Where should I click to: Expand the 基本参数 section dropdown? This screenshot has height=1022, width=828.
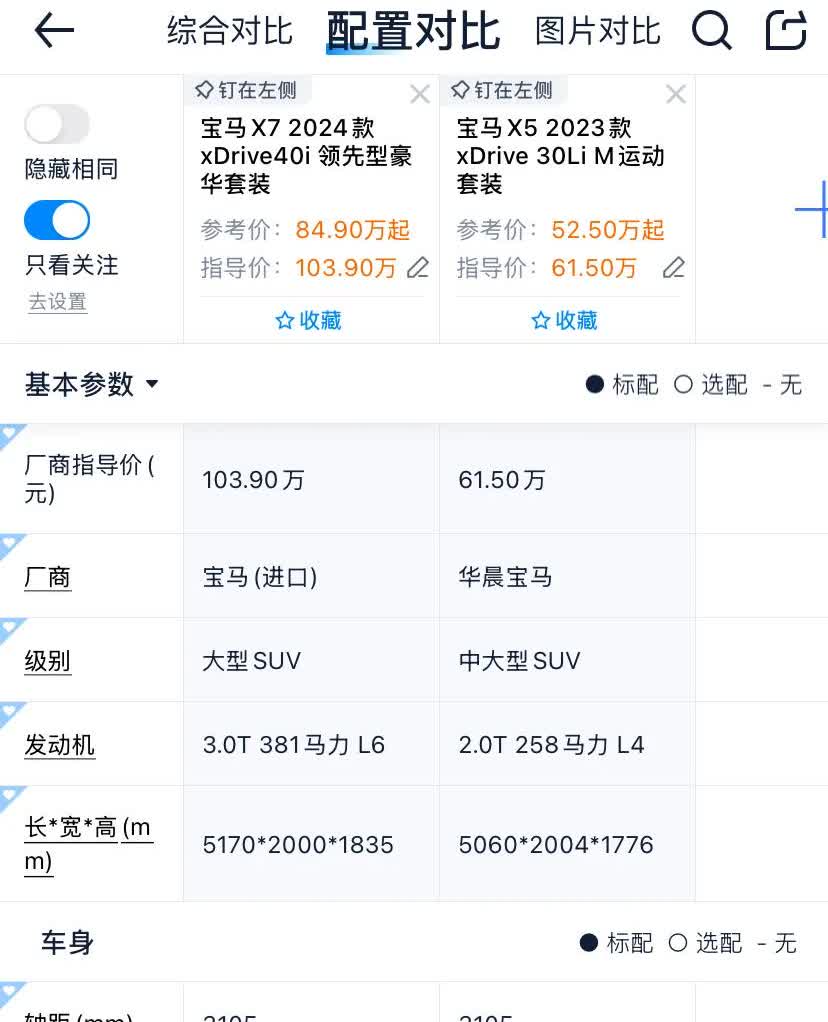pyautogui.click(x=91, y=384)
